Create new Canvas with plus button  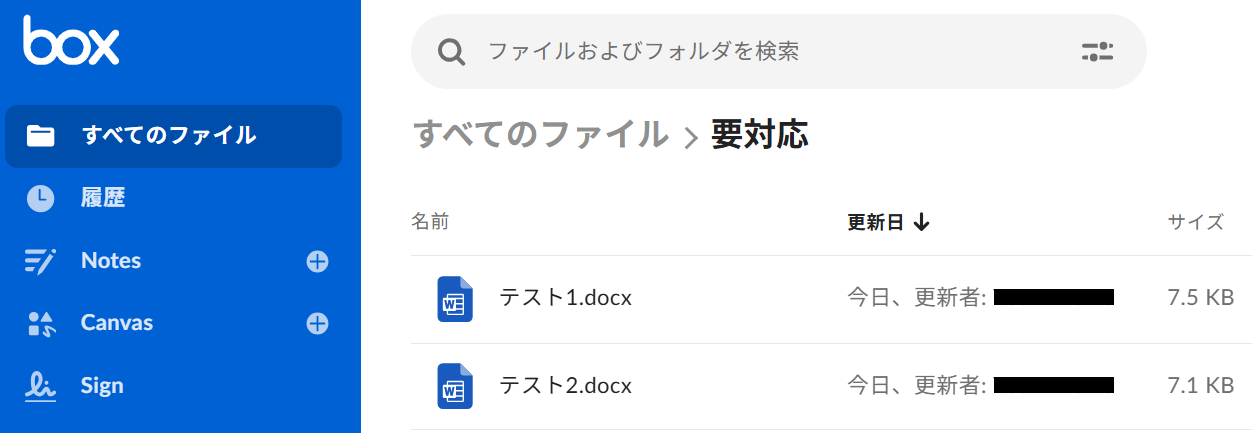click(x=317, y=324)
